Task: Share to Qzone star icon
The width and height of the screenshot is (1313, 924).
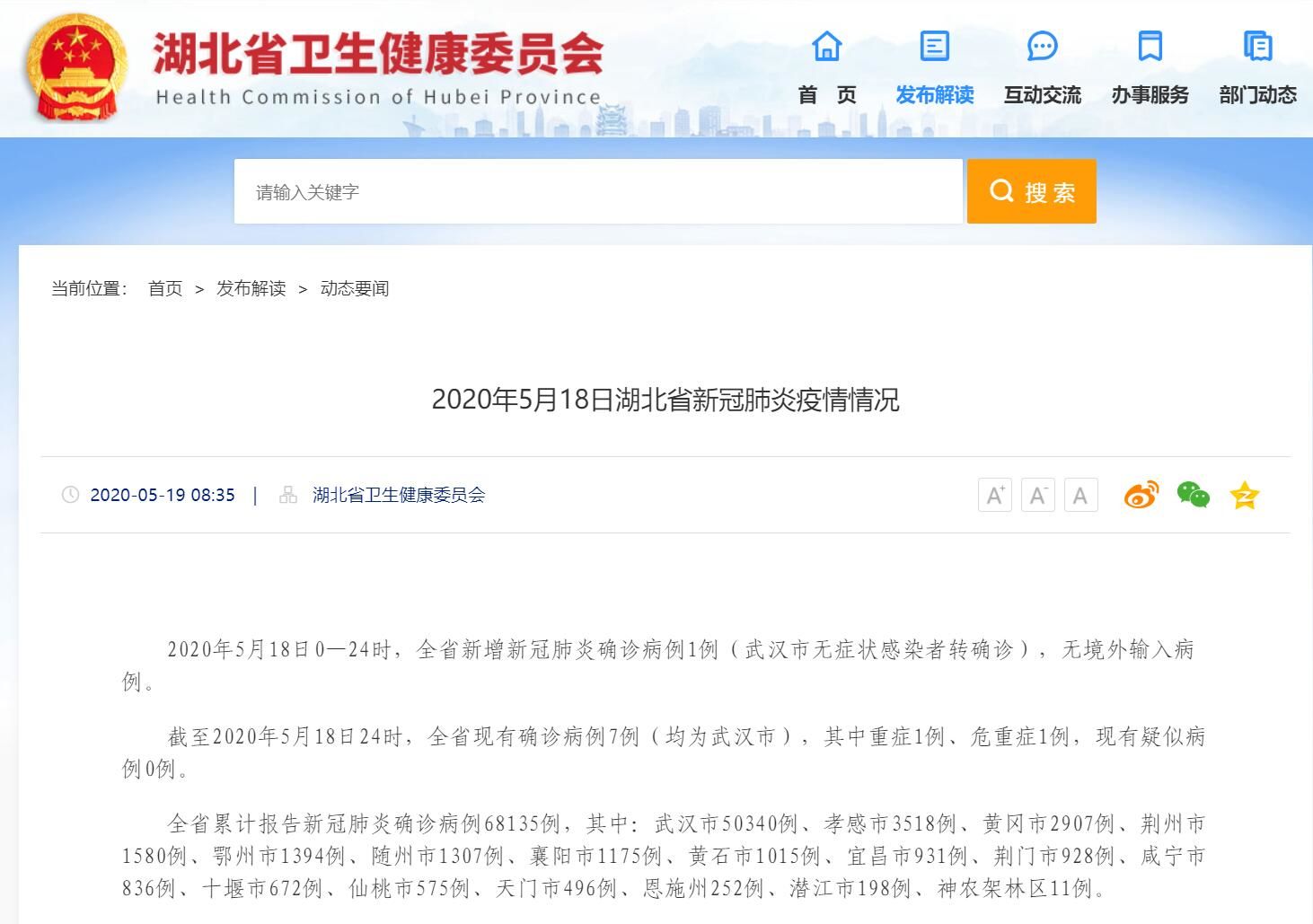Action: click(x=1245, y=495)
